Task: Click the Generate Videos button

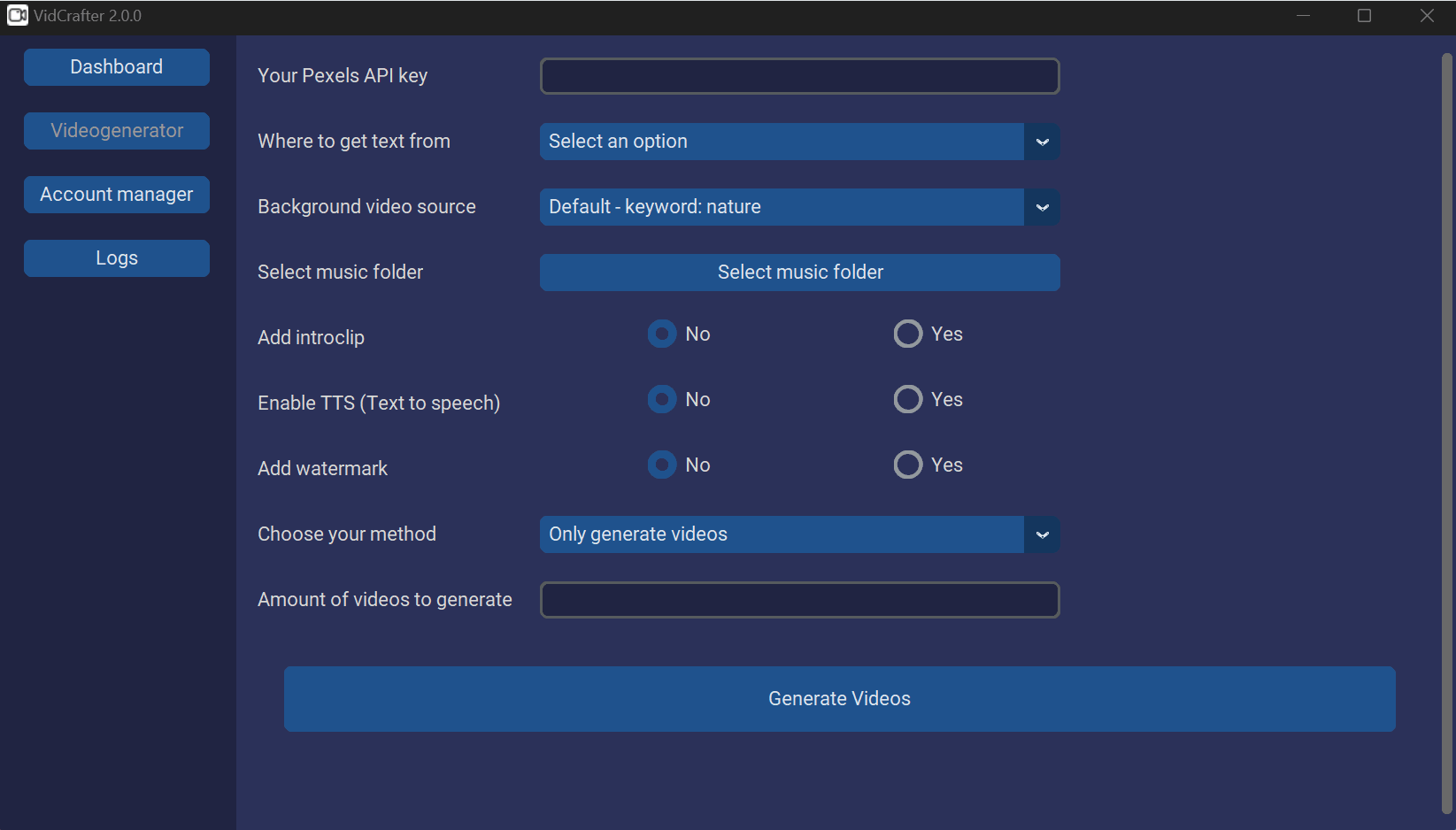Action: (839, 699)
